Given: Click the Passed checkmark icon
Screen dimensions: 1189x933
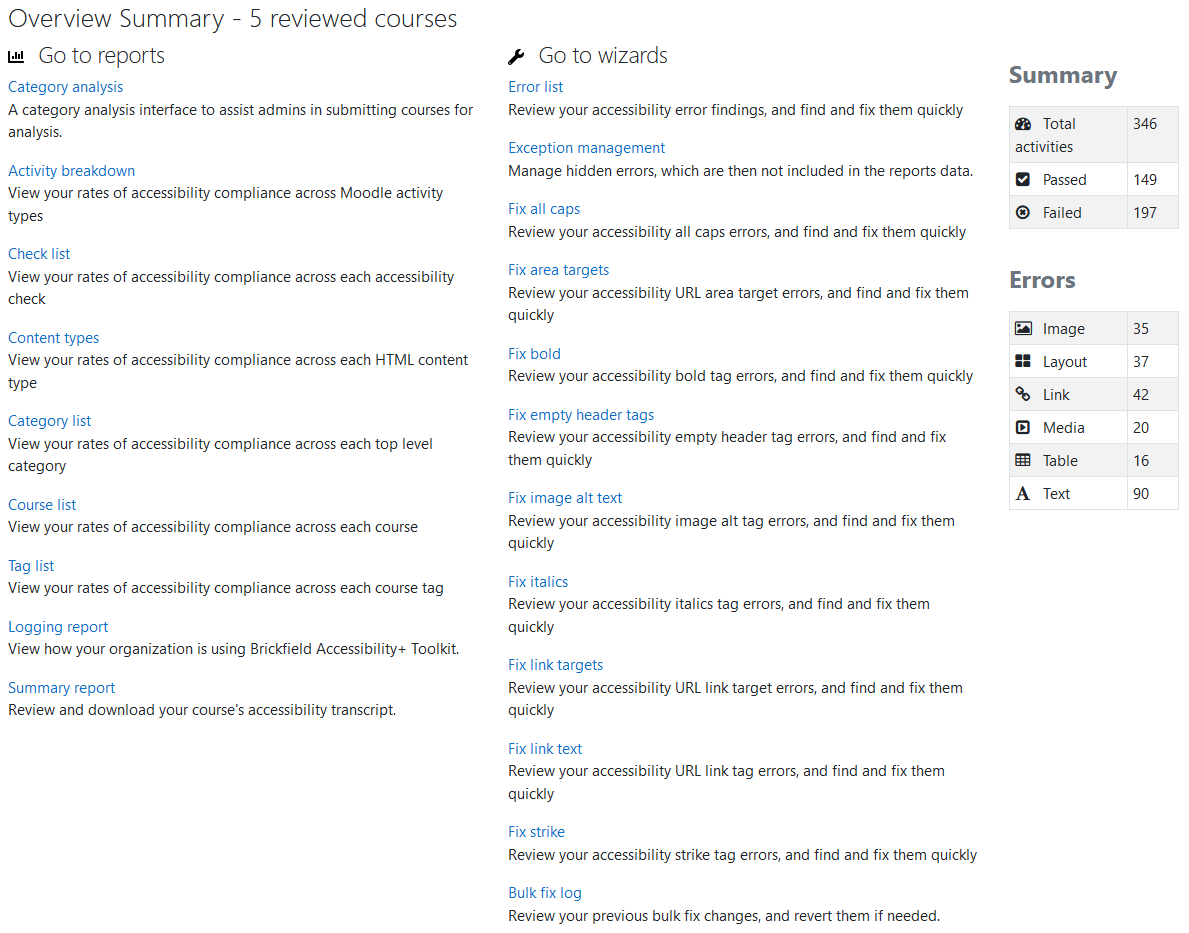Looking at the screenshot, I should point(1023,180).
